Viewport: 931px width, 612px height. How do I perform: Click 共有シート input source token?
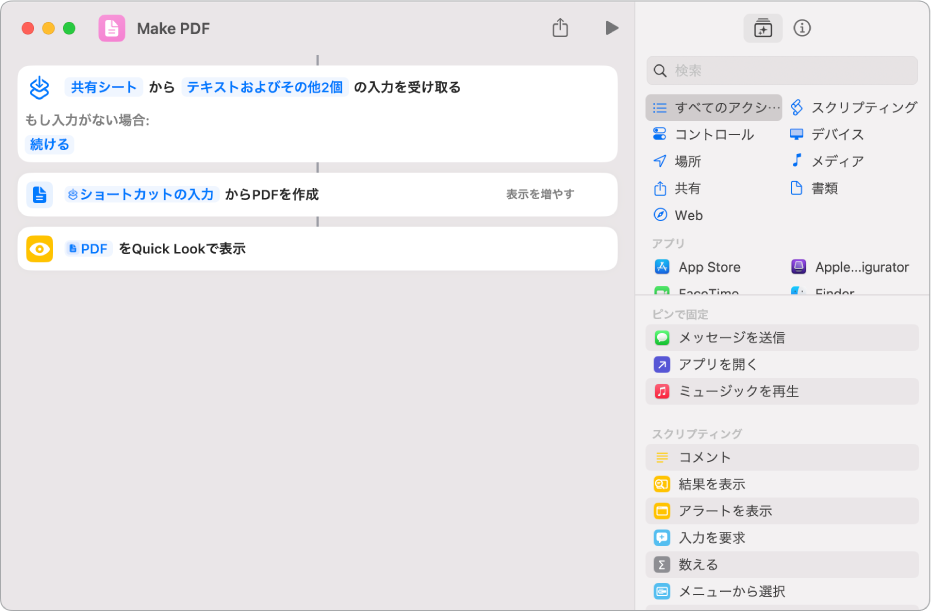pyautogui.click(x=104, y=87)
